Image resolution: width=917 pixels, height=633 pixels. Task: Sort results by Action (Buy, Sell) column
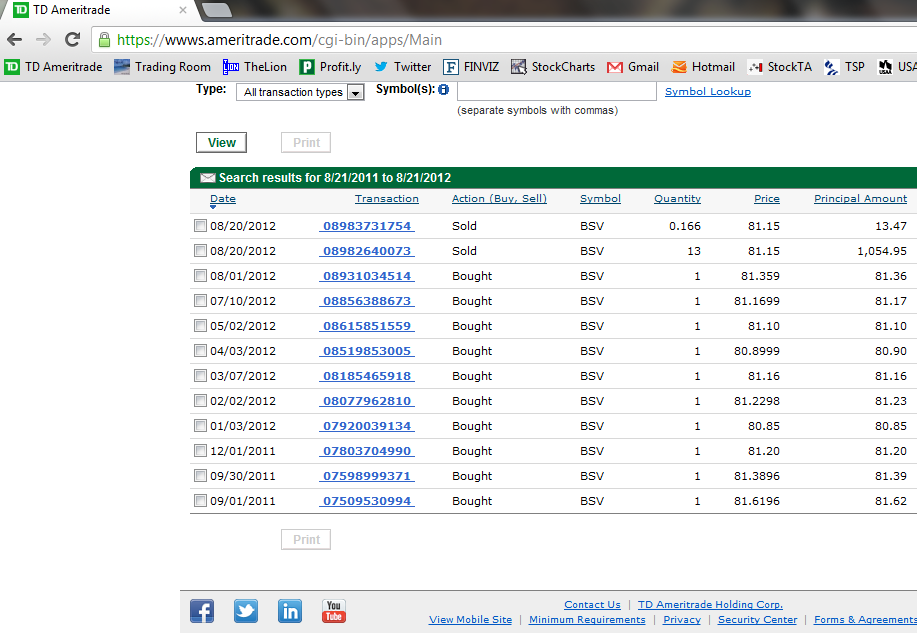point(499,199)
